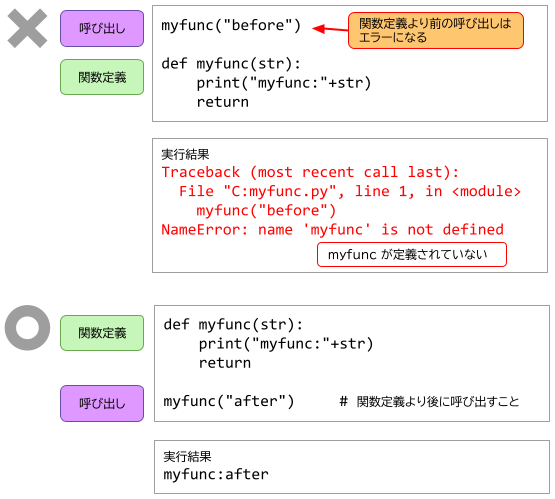Click the comment # 関数定義より後に呼び出すこと

[x=429, y=402]
